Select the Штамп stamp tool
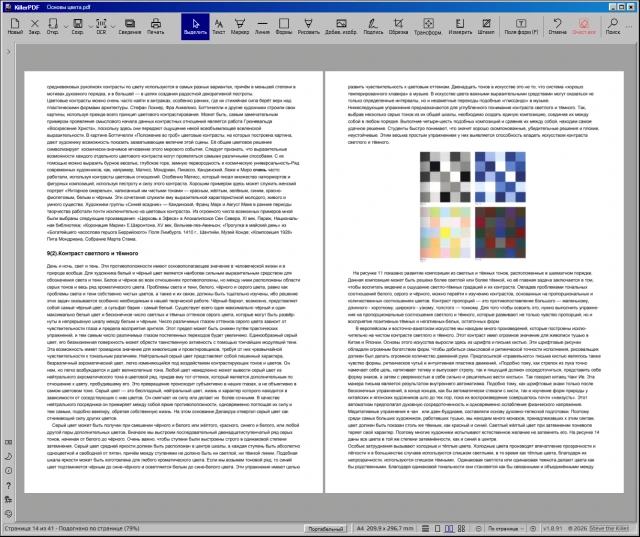640x537 pixels. pos(486,27)
